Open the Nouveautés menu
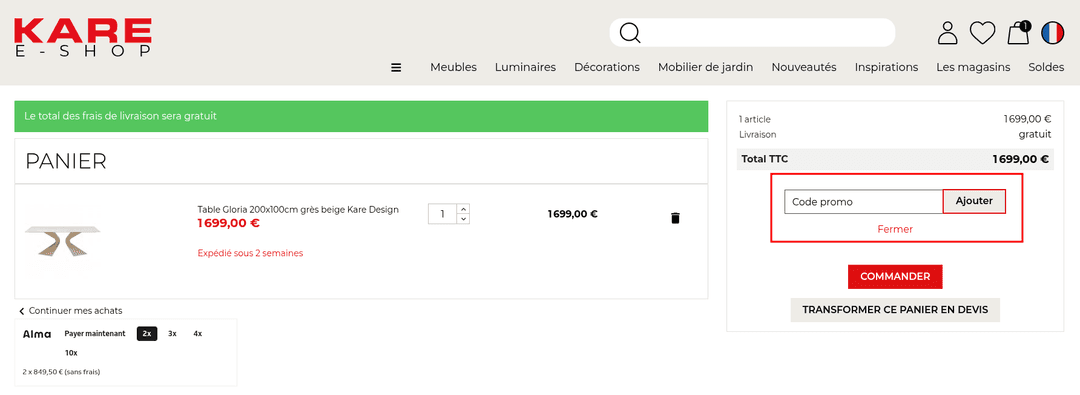The height and width of the screenshot is (395, 1080). click(804, 68)
